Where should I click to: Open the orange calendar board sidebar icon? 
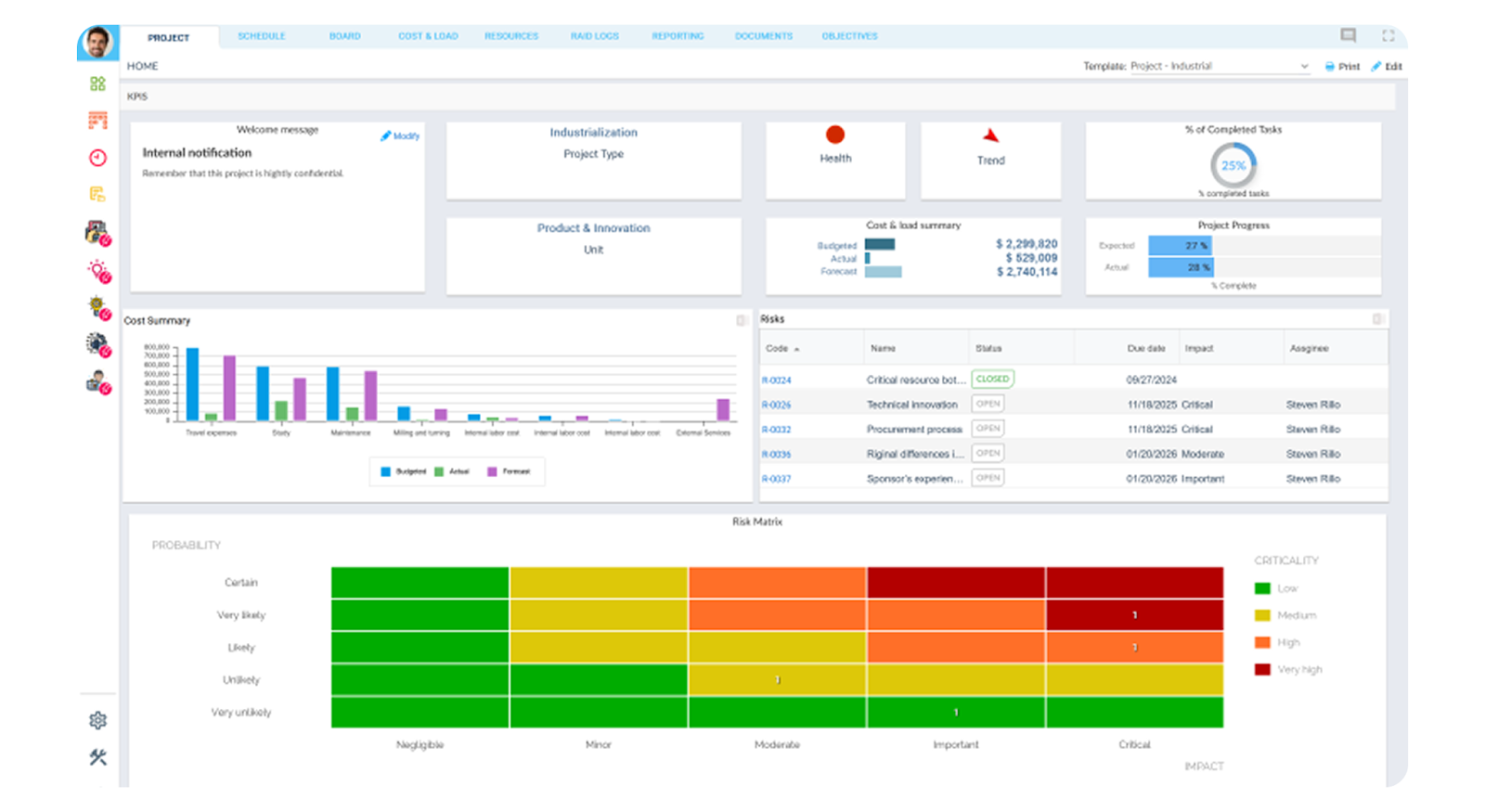[x=97, y=121]
